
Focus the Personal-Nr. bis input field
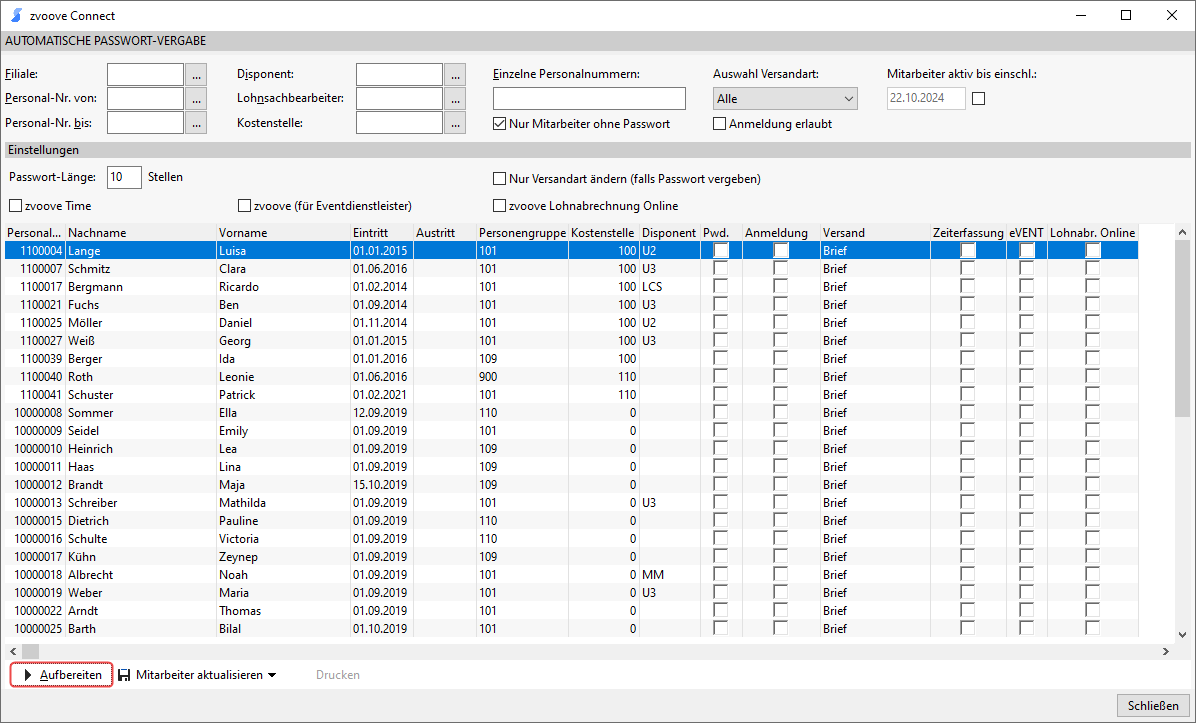click(x=146, y=123)
